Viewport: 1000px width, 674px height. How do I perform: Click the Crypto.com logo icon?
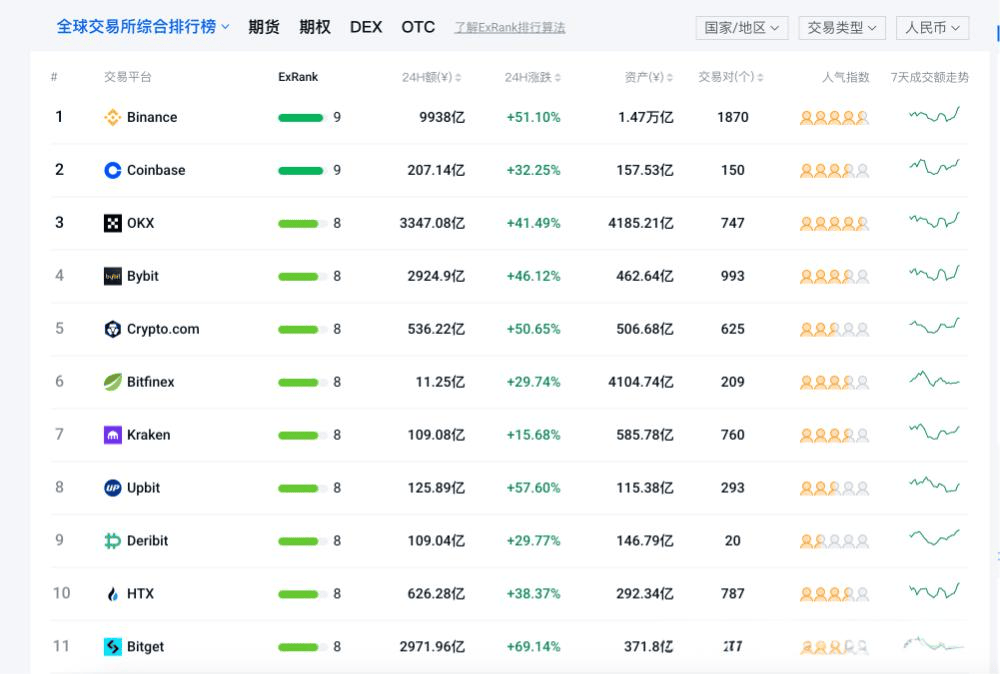[x=113, y=329]
